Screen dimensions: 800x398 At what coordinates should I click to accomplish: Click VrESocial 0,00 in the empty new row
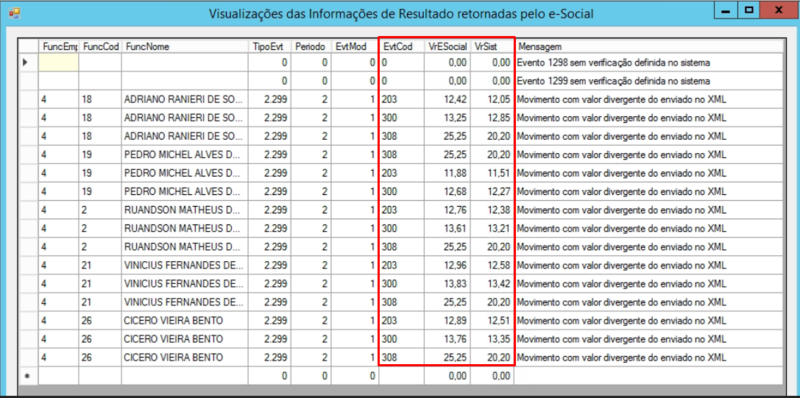(447, 376)
